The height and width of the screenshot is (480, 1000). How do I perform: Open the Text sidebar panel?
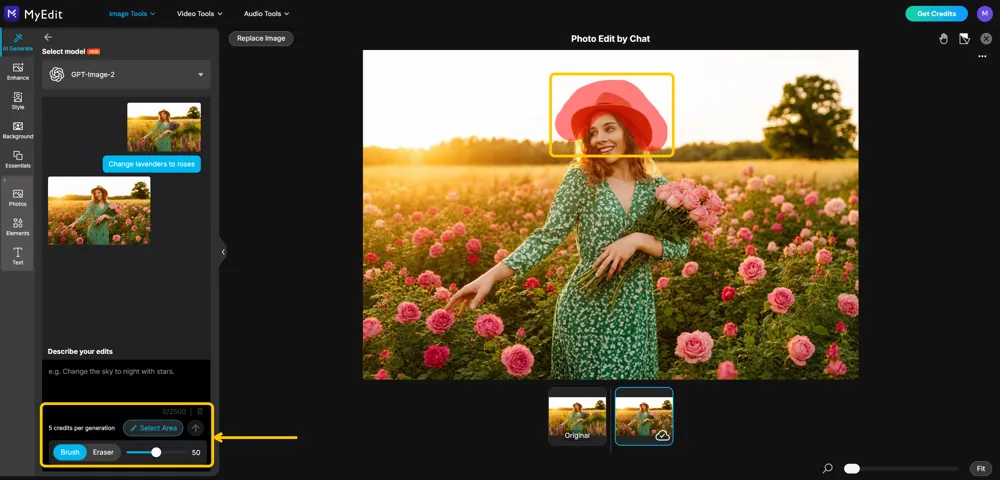pyautogui.click(x=17, y=256)
